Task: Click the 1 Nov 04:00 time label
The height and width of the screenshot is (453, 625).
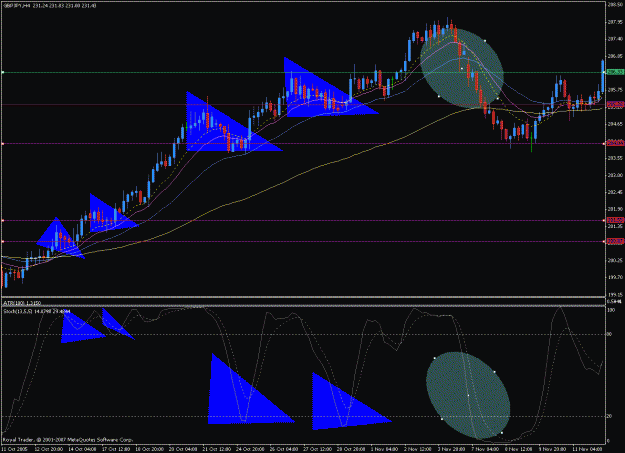Action: (x=384, y=449)
